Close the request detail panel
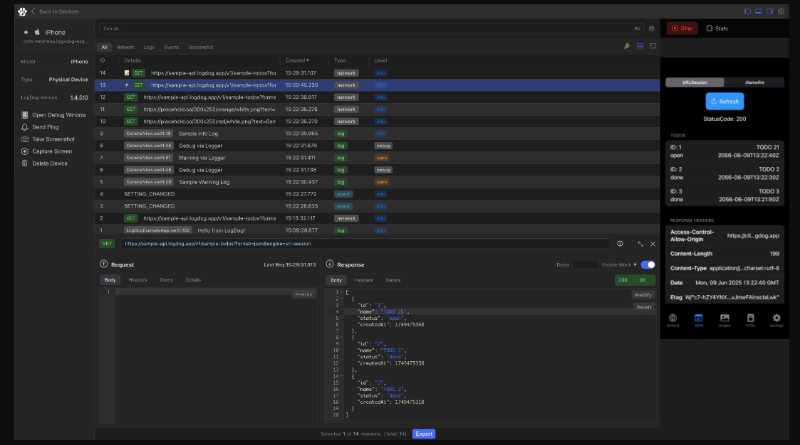Image resolution: width=800 pixels, height=445 pixels. tap(651, 243)
